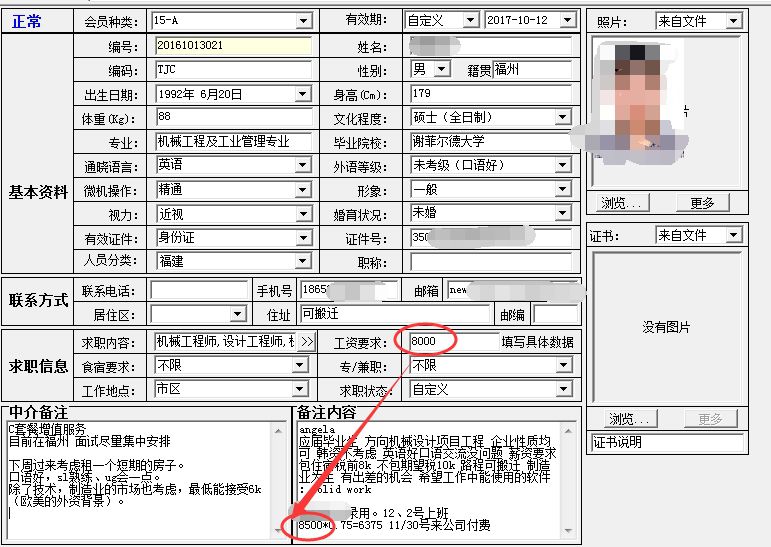Open the 工作地点 dropdown showing 市区

(x=300, y=389)
